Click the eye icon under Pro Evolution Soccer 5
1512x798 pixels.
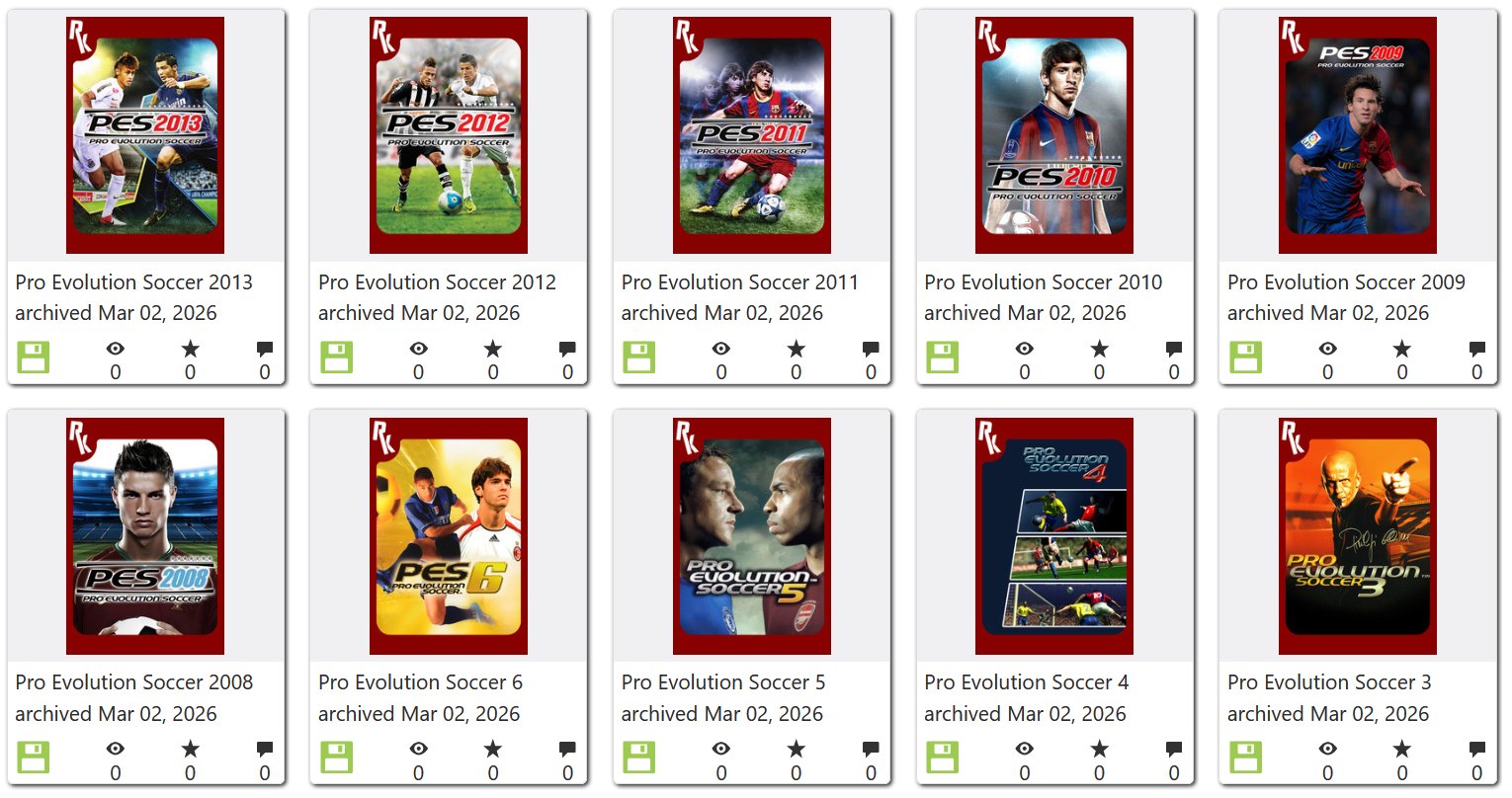[721, 750]
